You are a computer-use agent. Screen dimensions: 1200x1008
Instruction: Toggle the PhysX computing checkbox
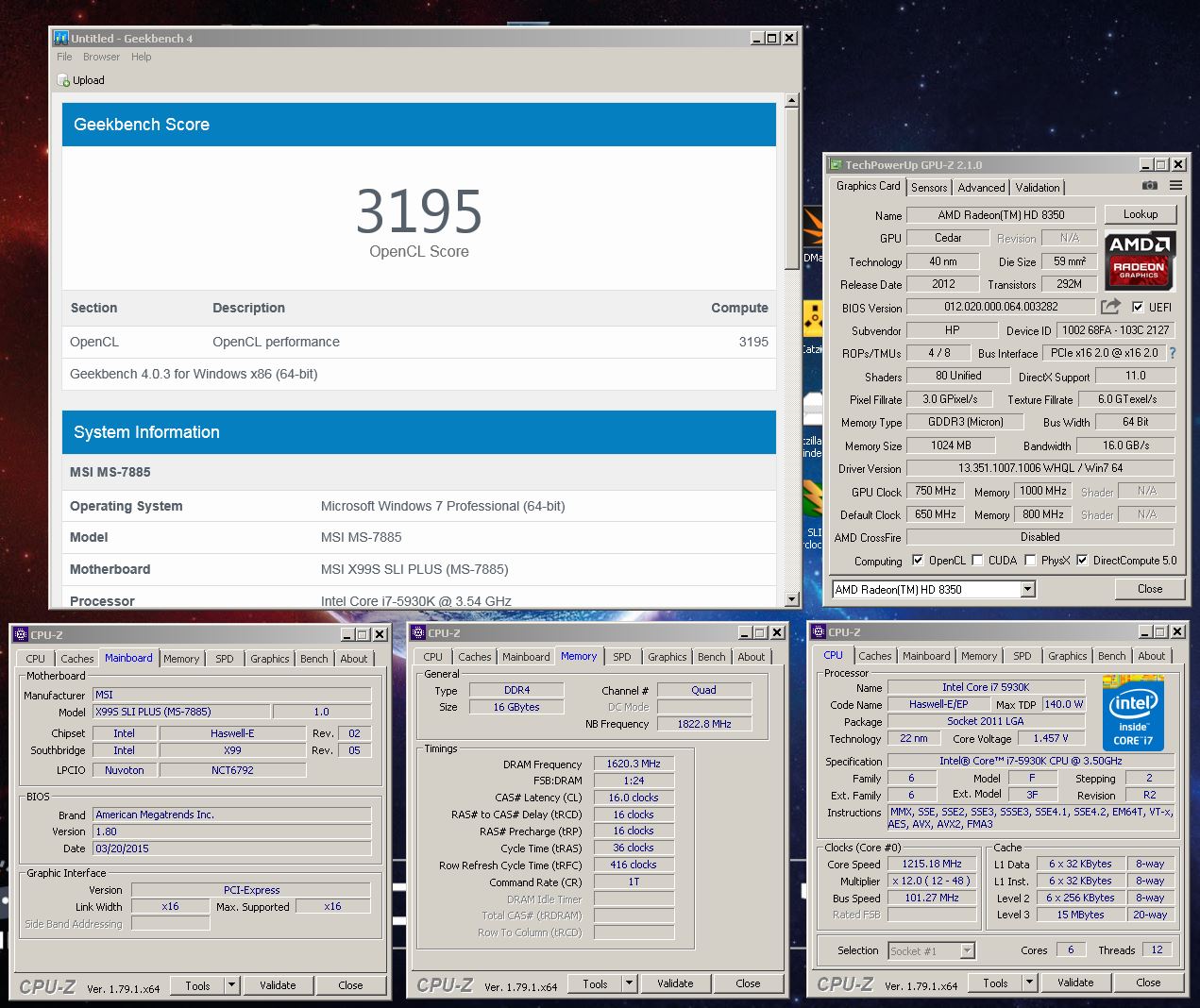click(x=1030, y=560)
